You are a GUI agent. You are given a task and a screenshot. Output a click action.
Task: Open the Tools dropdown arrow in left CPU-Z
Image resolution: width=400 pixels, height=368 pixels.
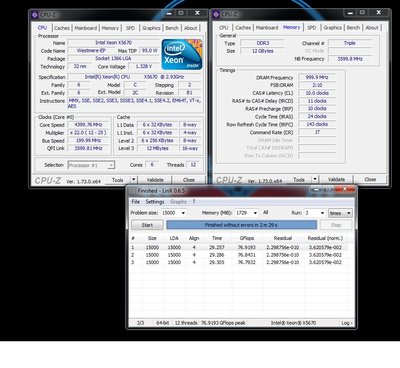(133, 180)
